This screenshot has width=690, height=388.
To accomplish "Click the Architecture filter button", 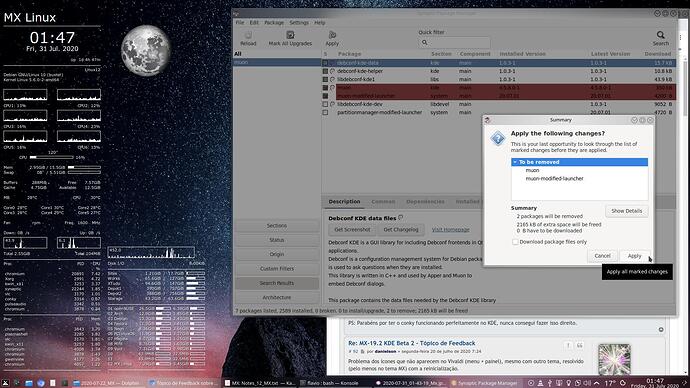I will 276,298.
